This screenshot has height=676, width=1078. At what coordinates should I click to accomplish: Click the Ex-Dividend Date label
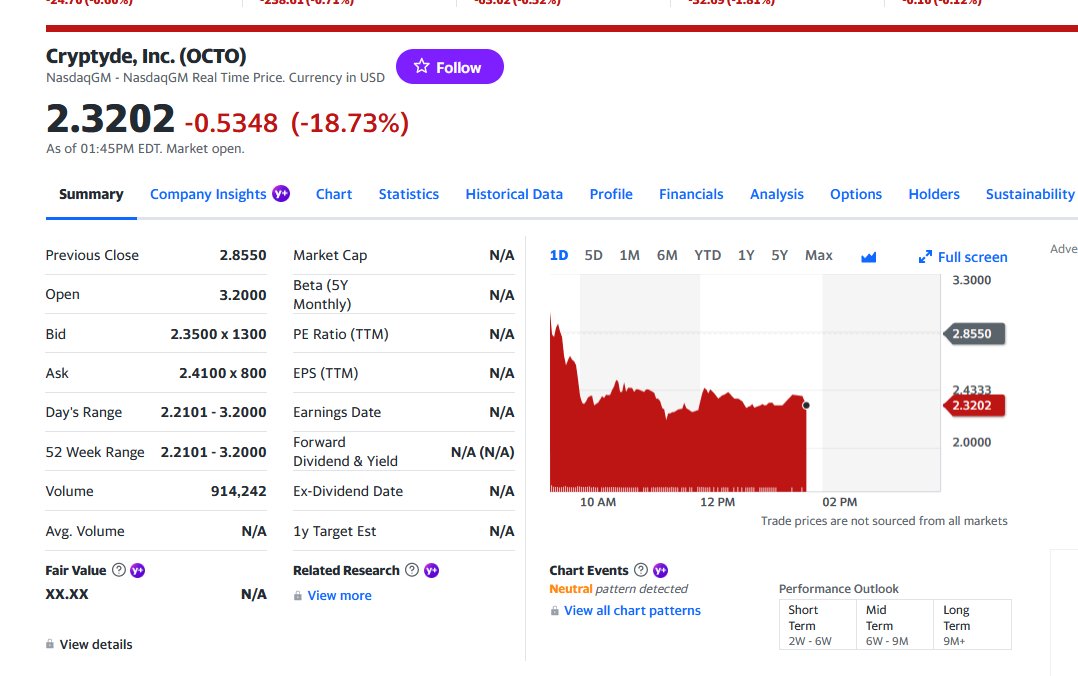[x=348, y=492]
